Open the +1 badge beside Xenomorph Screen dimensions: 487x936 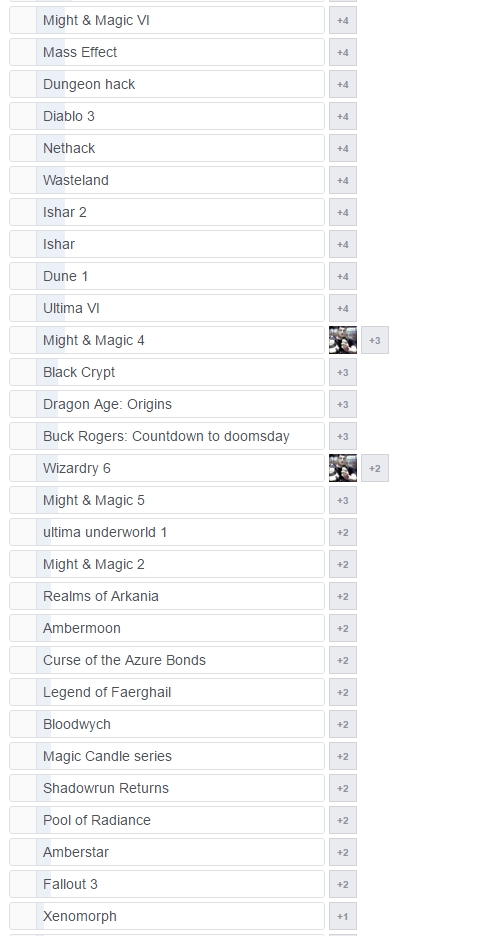click(343, 916)
